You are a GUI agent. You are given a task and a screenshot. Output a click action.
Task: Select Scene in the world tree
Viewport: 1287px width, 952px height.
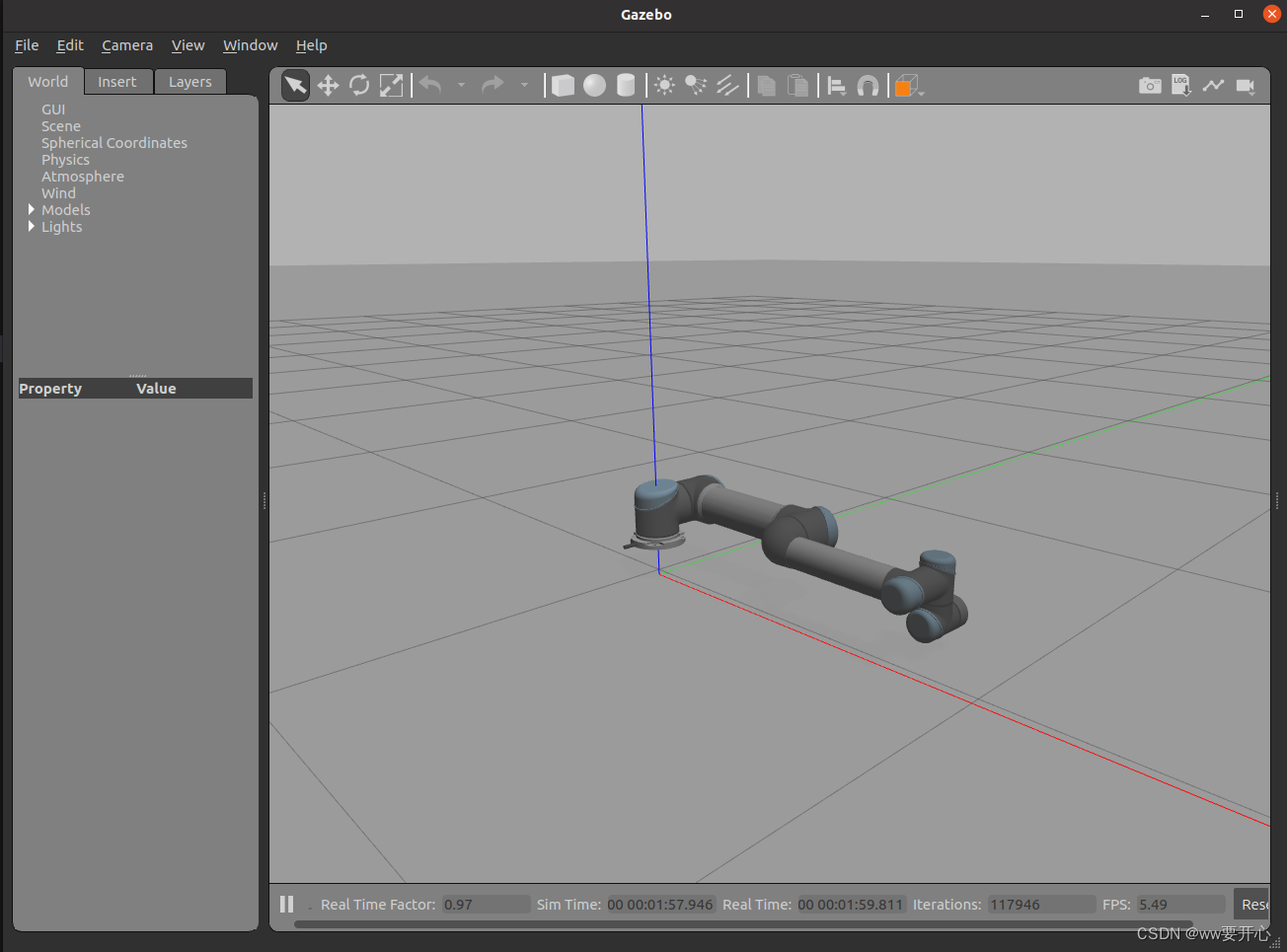pos(61,126)
